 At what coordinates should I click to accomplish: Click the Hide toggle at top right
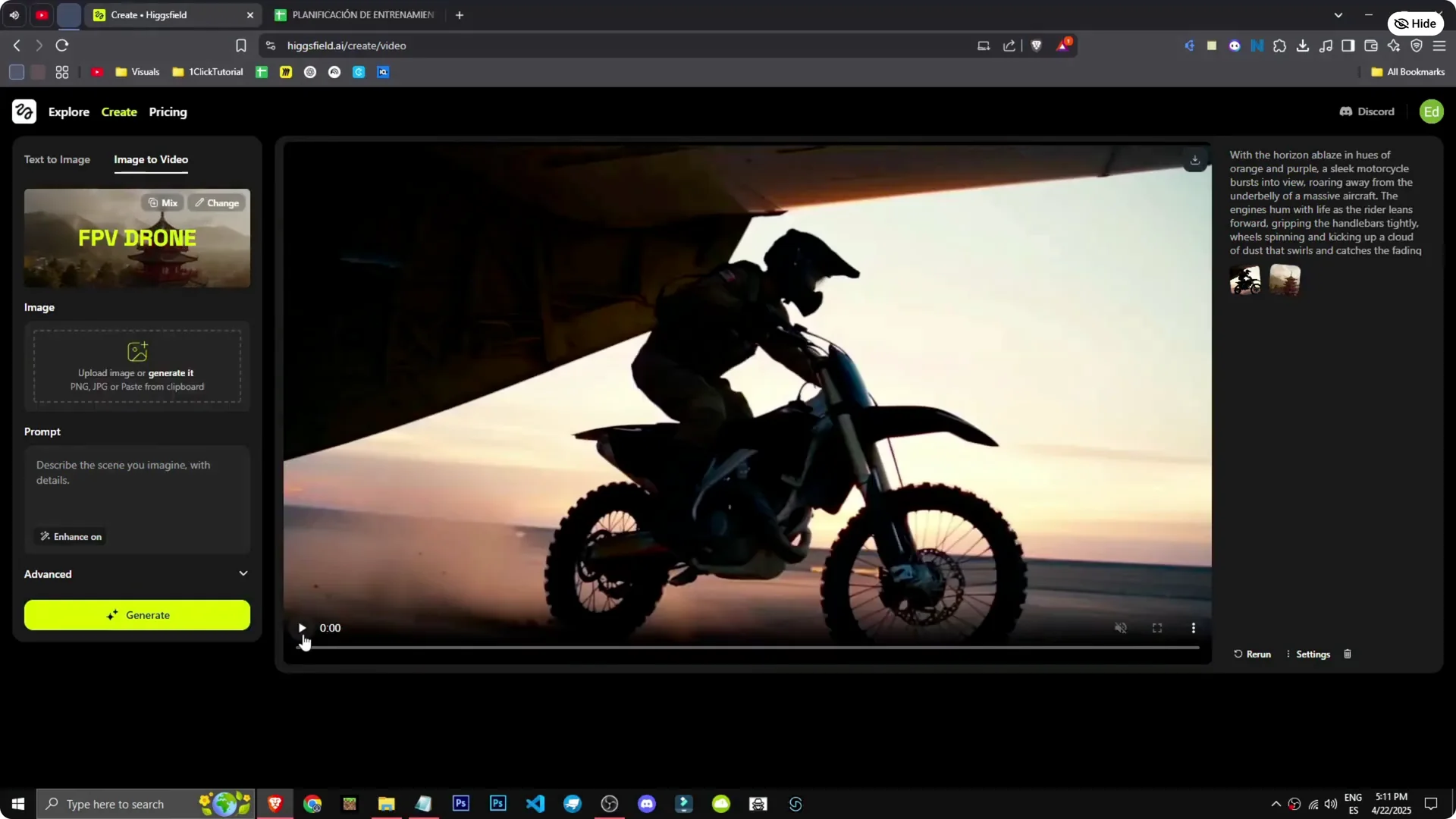pos(1415,23)
